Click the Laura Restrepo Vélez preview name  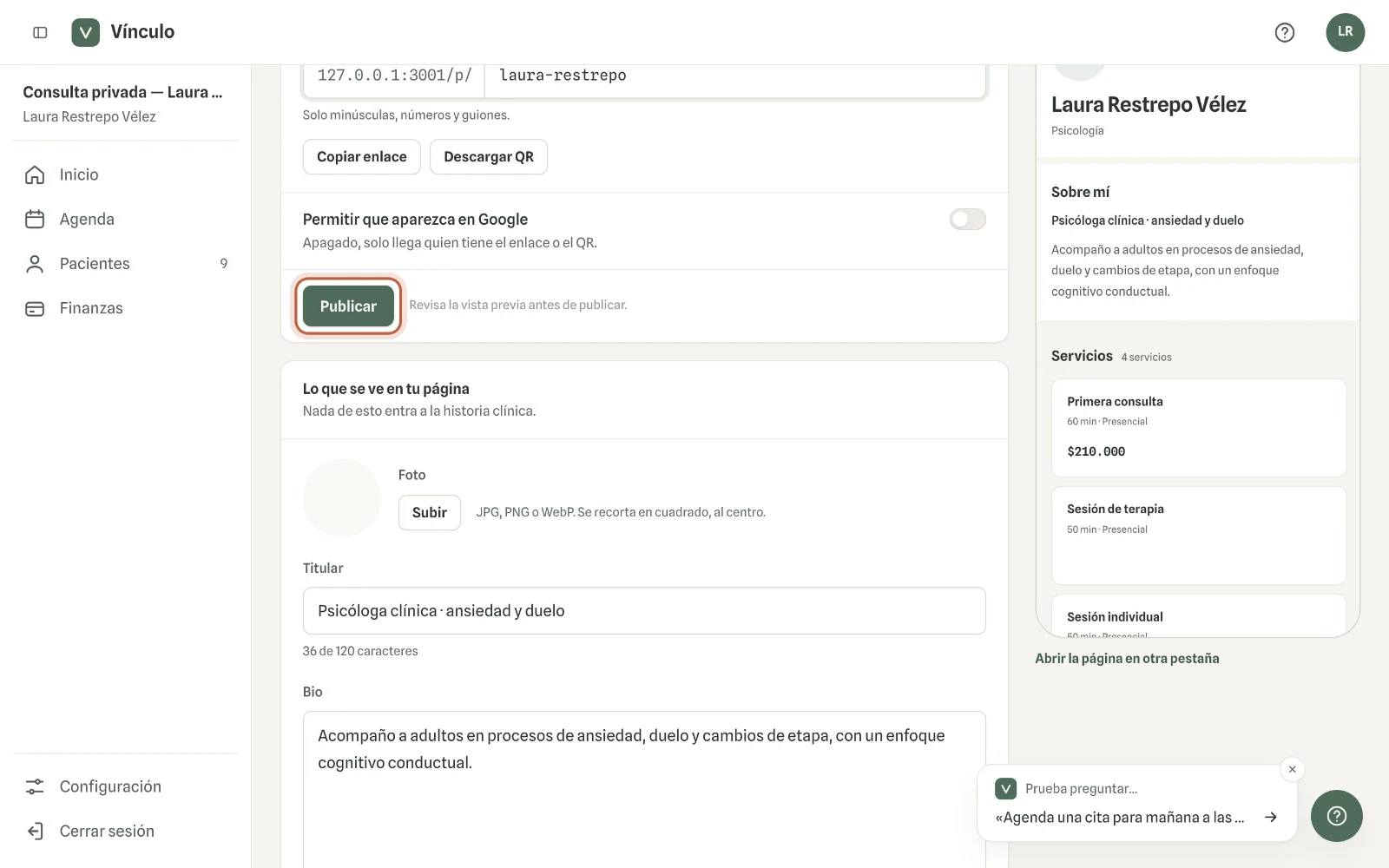coord(1149,105)
